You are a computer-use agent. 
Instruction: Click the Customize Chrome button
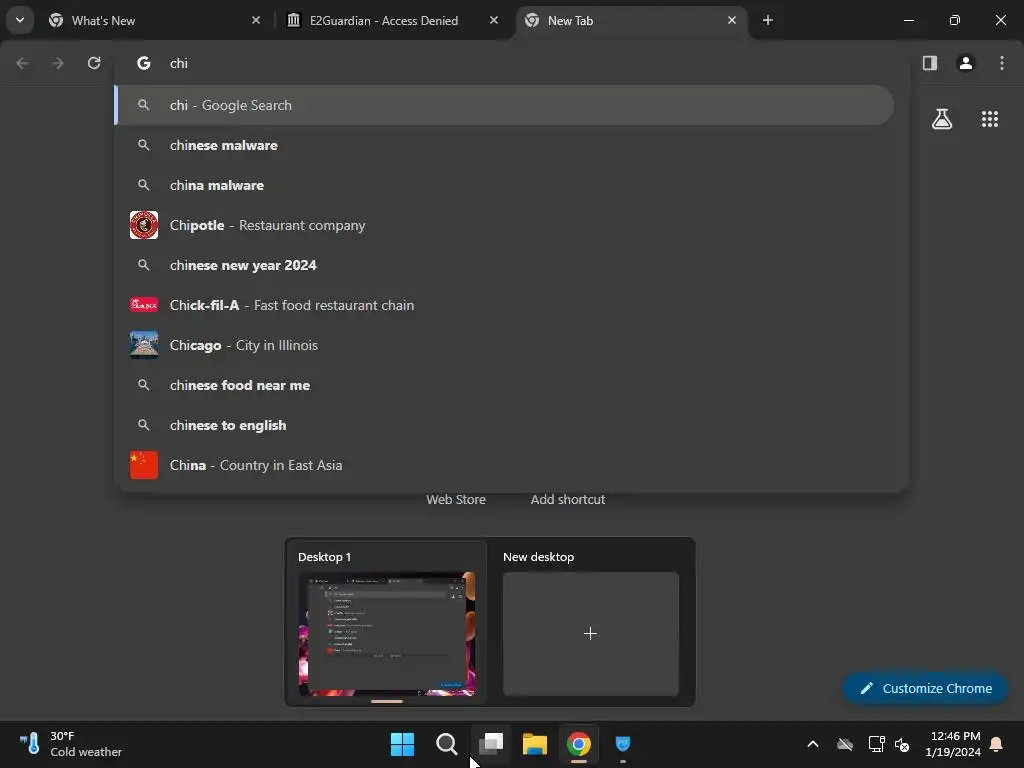925,688
